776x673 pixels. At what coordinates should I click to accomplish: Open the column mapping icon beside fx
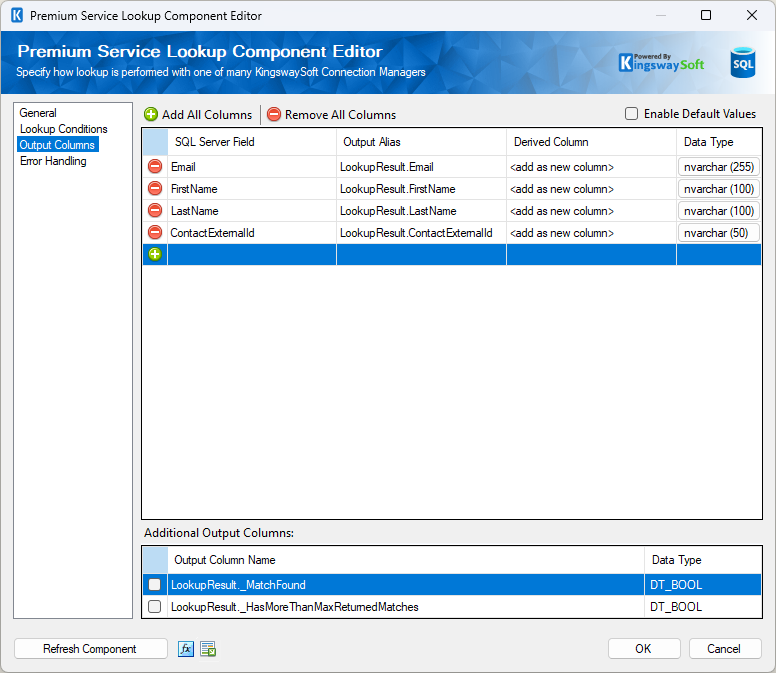coord(208,649)
